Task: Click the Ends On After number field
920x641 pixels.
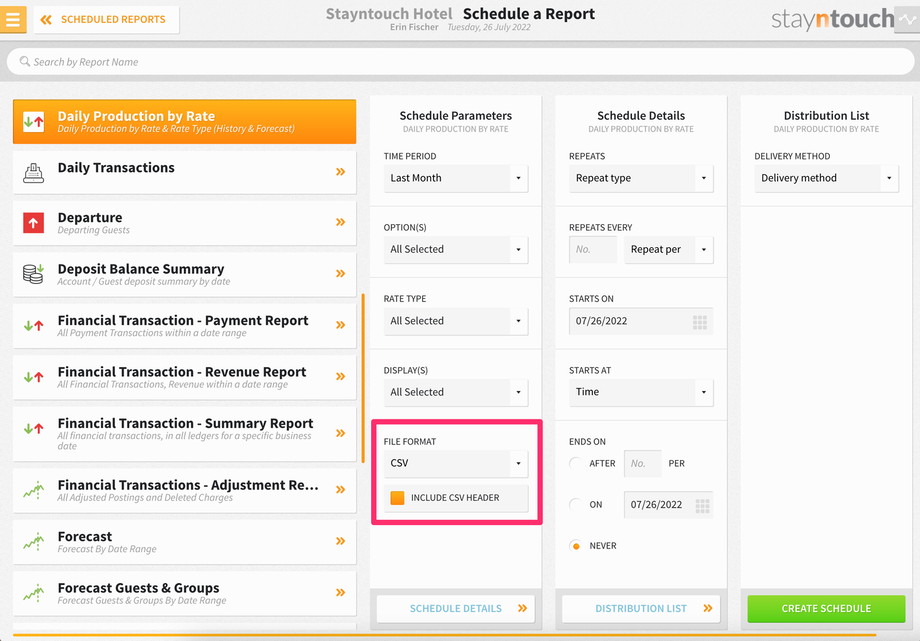Action: (642, 464)
